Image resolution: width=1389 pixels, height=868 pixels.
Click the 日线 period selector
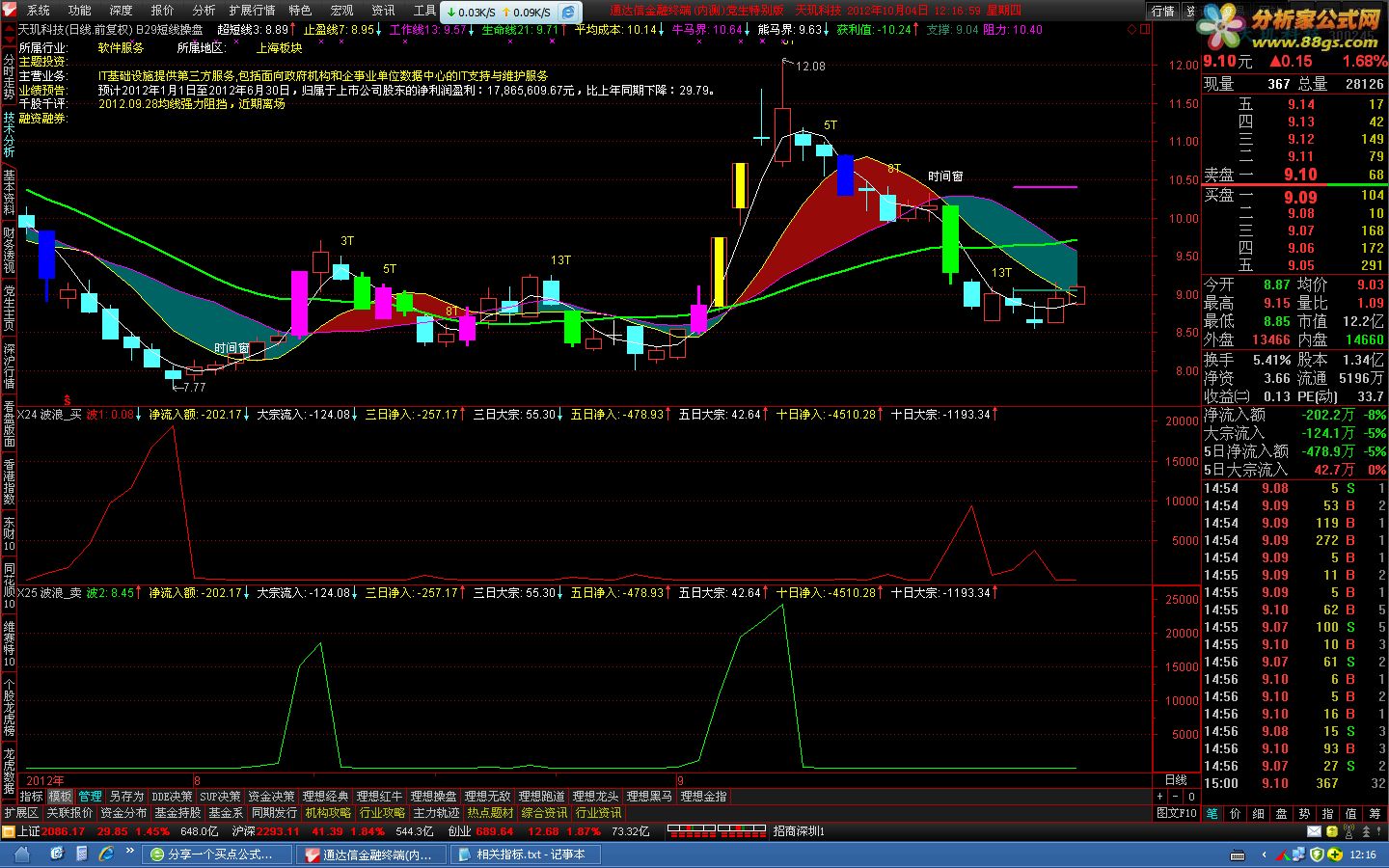coord(1176,780)
